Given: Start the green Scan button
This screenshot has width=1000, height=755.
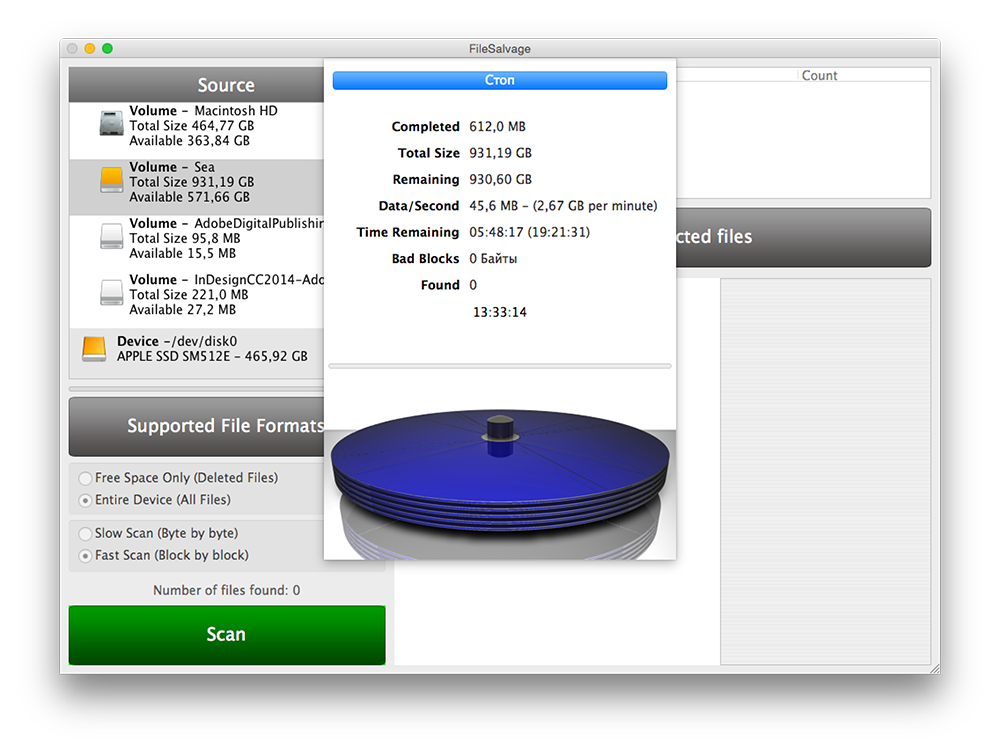Looking at the screenshot, I should 226,635.
